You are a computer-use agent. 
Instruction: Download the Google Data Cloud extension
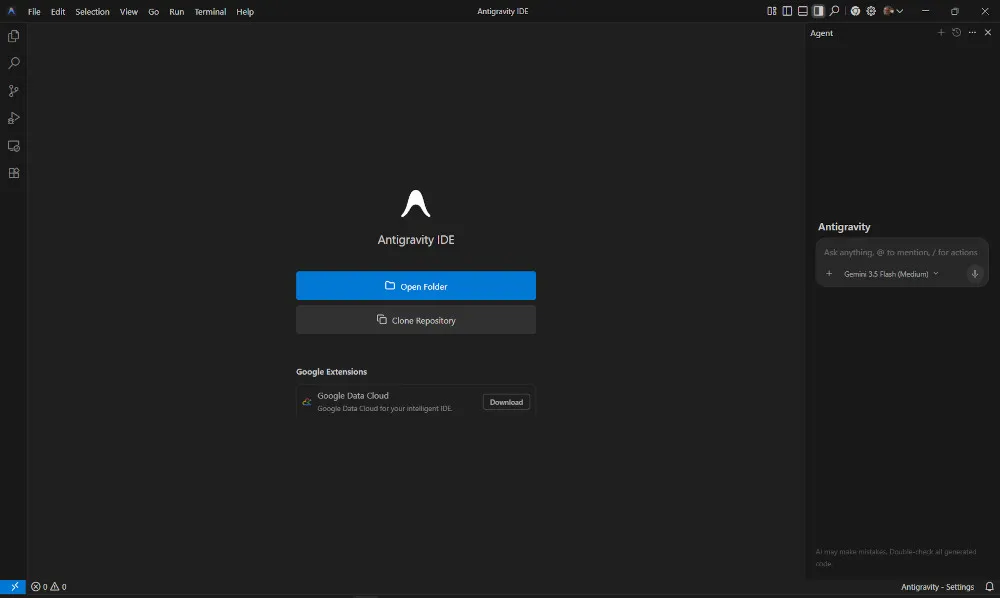point(506,402)
